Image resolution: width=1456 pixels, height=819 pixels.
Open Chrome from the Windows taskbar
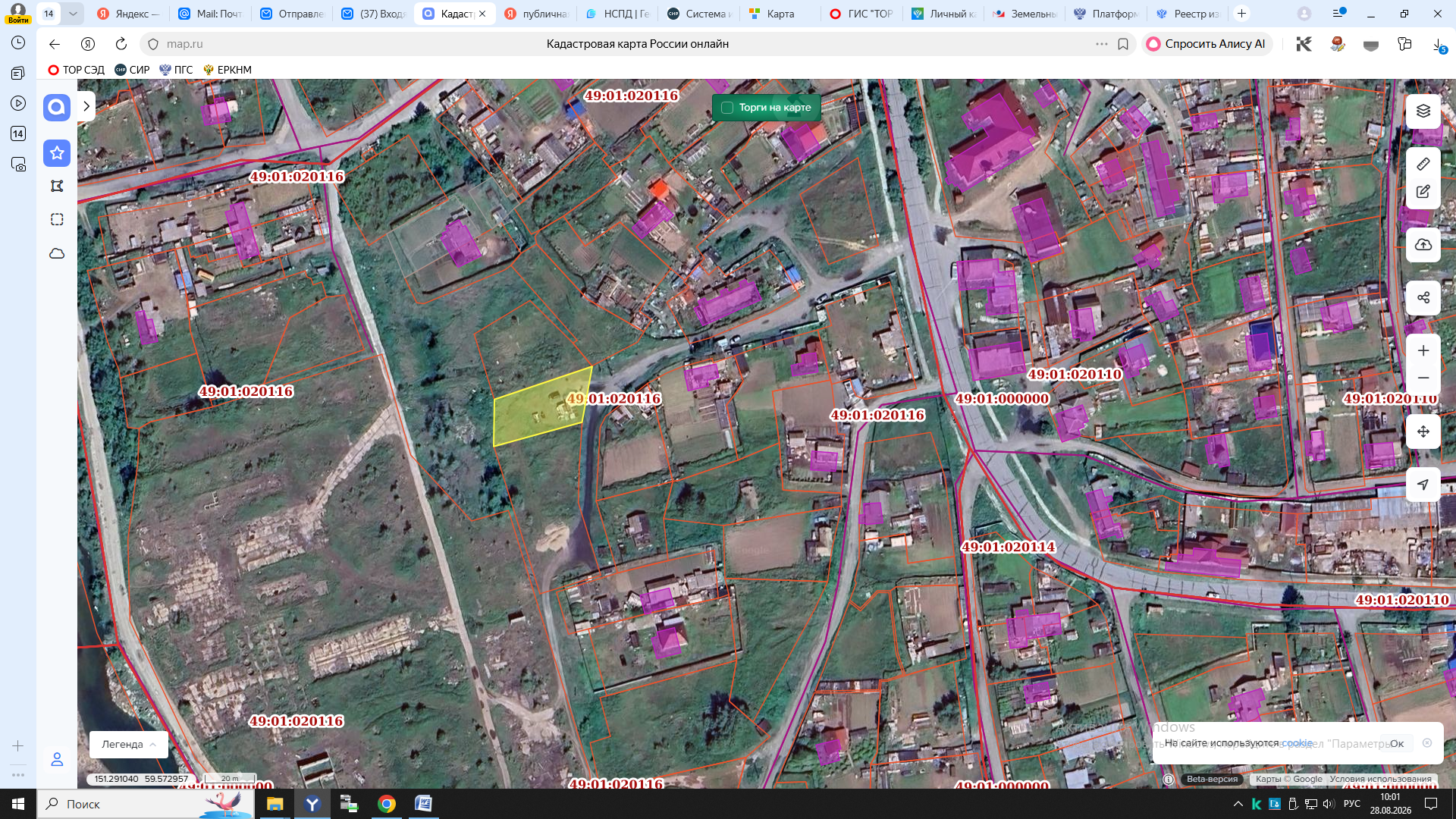[387, 804]
